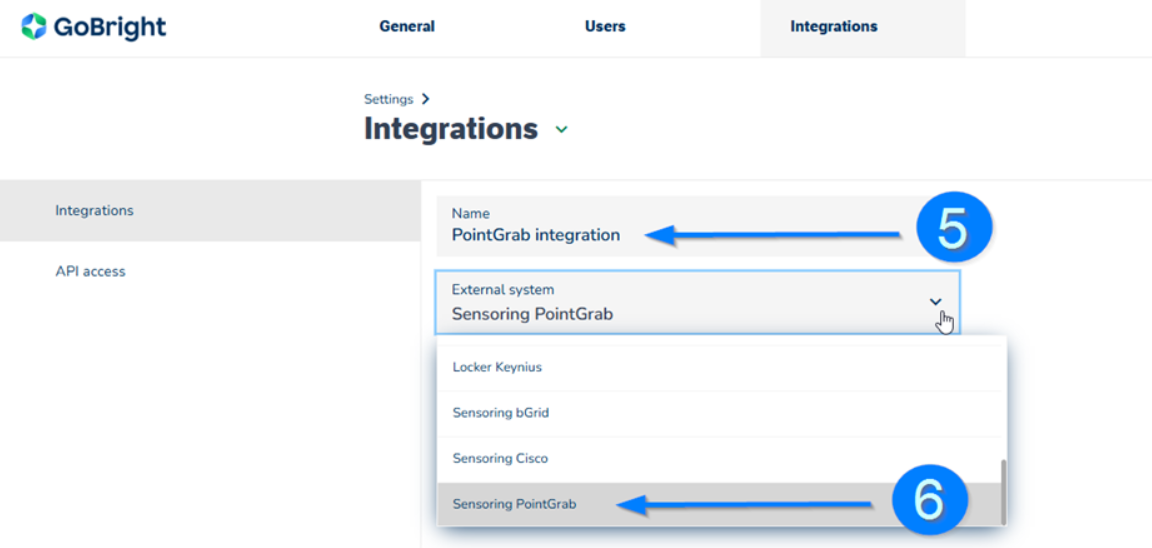This screenshot has height=548, width=1152.
Task: Open the General tab
Action: coord(407,26)
